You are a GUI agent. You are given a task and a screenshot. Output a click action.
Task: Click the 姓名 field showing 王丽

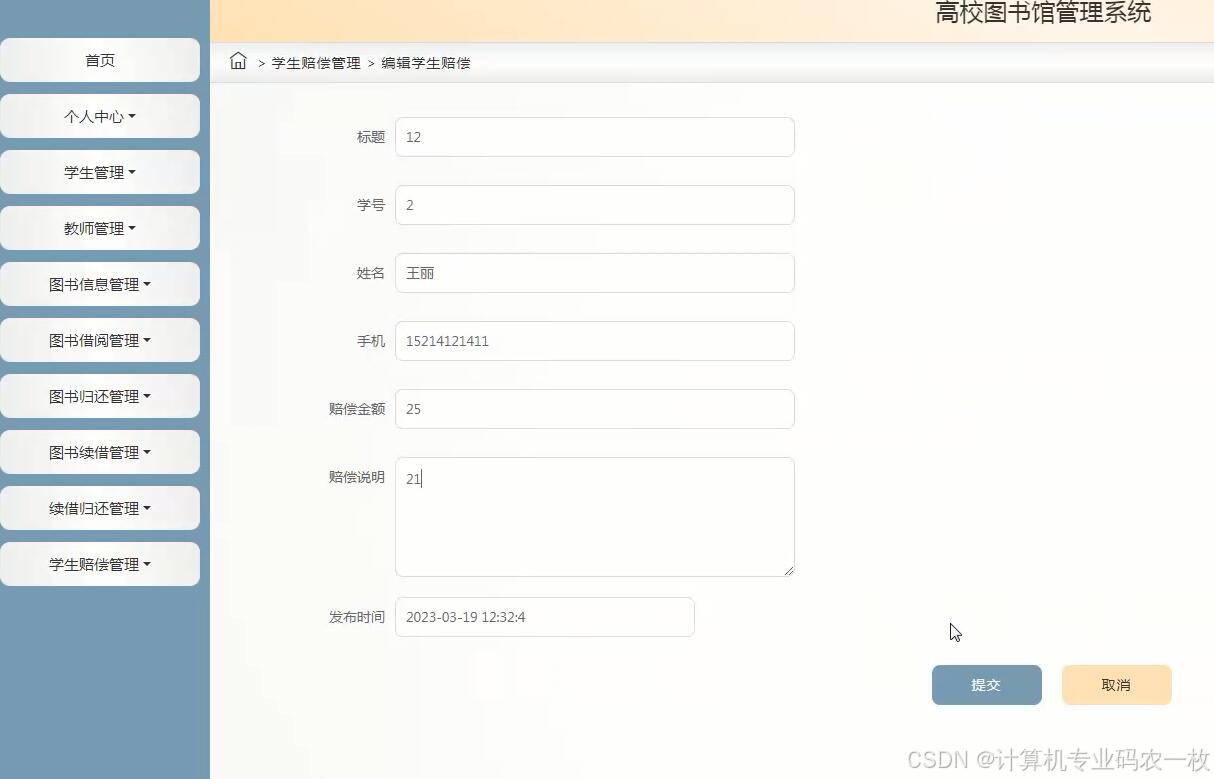[594, 273]
